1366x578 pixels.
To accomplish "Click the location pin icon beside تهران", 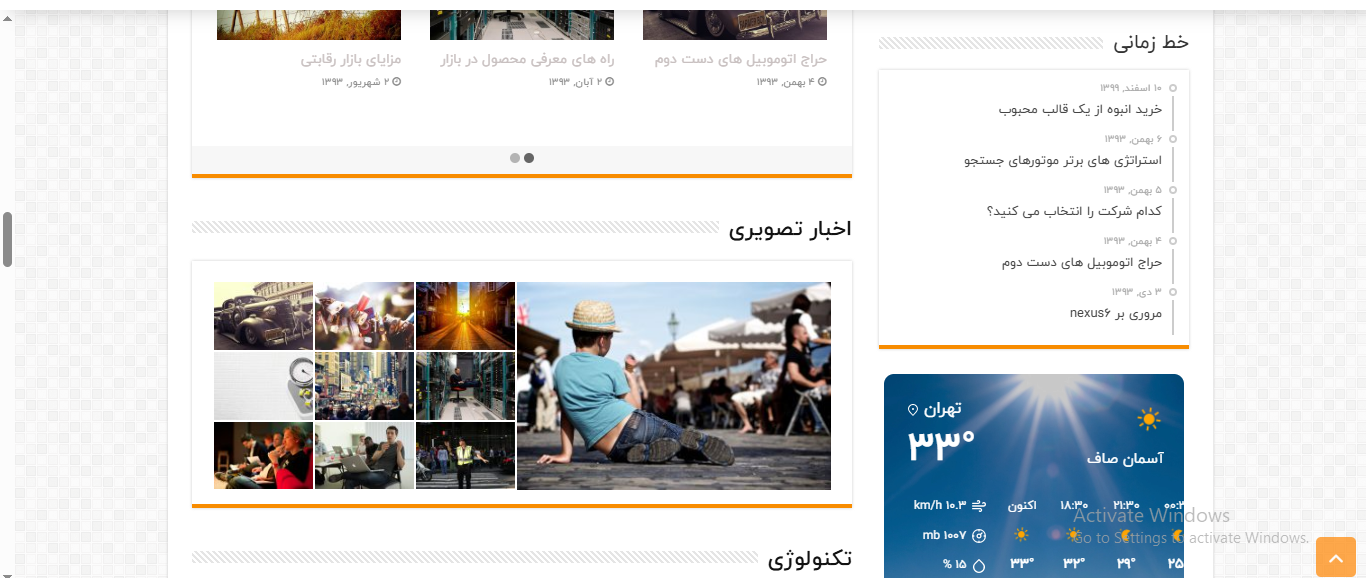I will pyautogui.click(x=912, y=410).
